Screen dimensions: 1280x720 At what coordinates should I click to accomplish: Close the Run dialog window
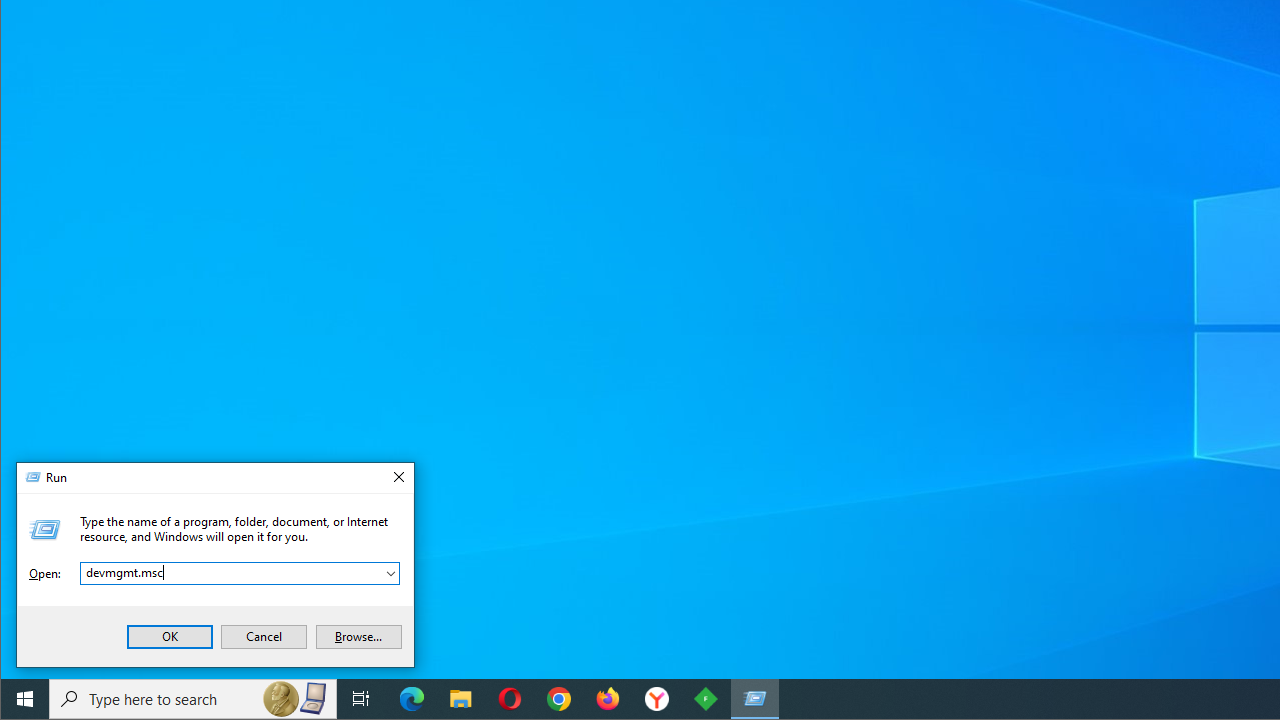(x=398, y=477)
